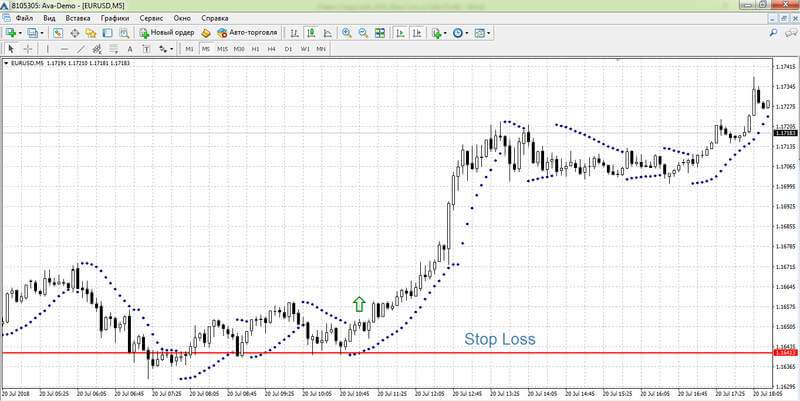
Task: Switch to D1 timeframe
Action: (288, 49)
